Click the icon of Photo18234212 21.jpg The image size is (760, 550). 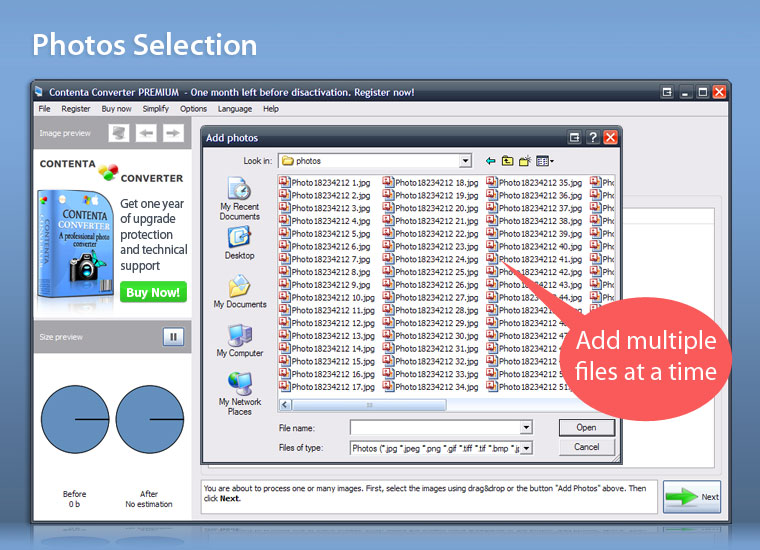coord(388,220)
